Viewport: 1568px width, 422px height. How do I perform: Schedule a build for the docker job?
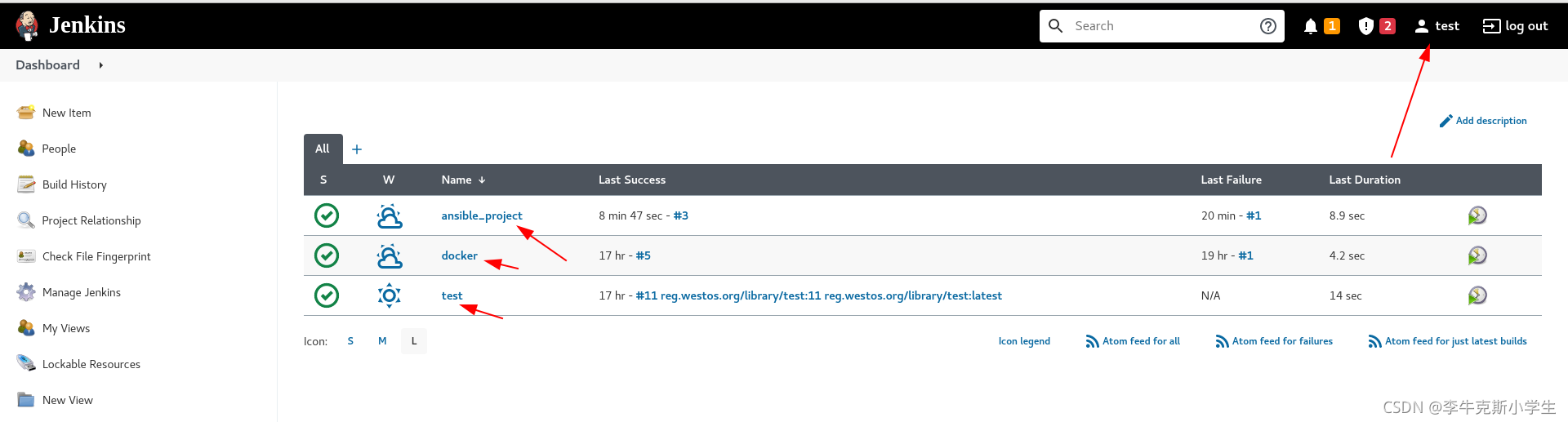tap(1477, 255)
